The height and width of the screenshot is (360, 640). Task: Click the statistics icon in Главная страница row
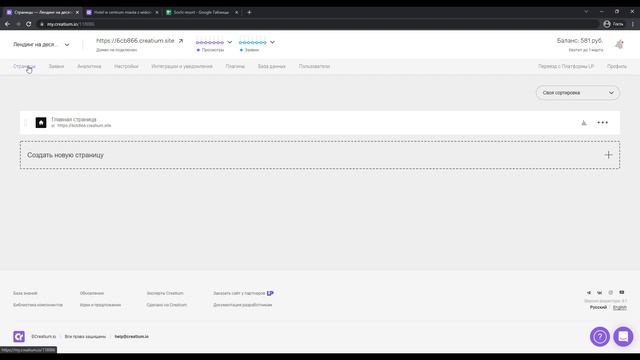click(584, 122)
